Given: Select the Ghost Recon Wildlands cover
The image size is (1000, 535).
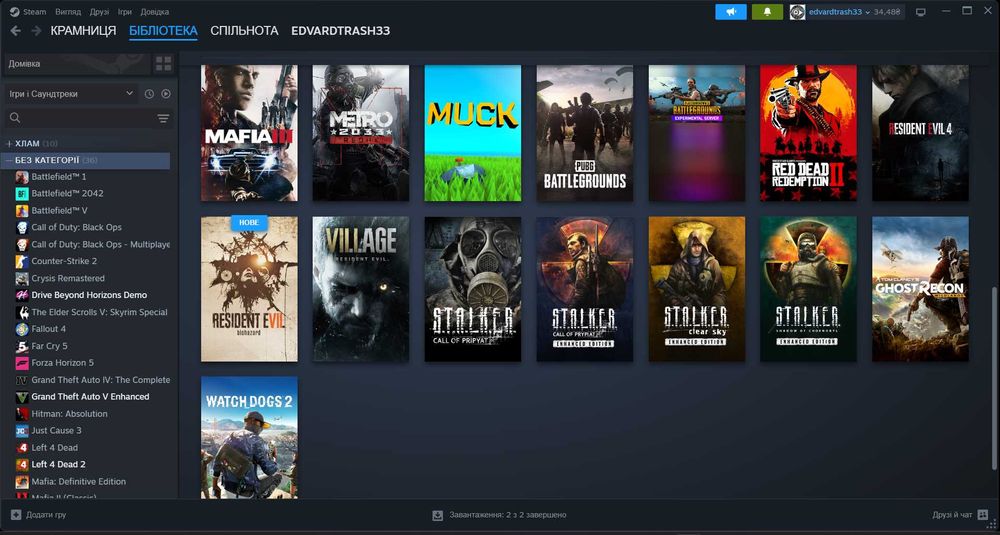Looking at the screenshot, I should coord(920,289).
